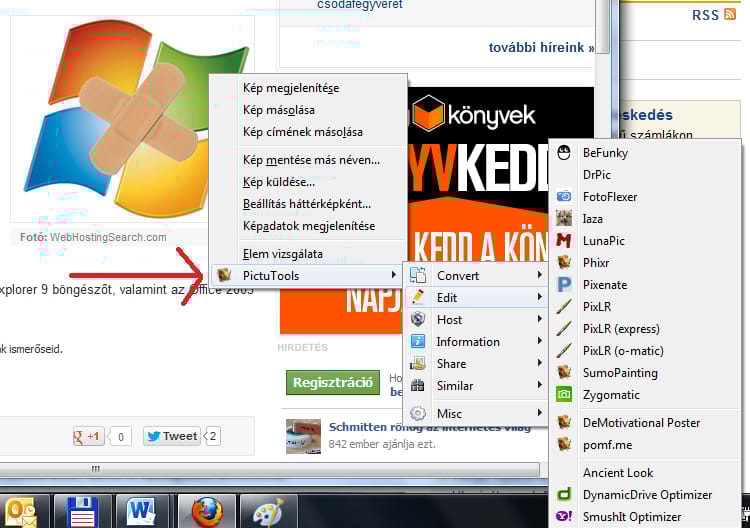Image resolution: width=750 pixels, height=528 pixels.
Task: Open Paint from the taskbar
Action: coord(268,513)
